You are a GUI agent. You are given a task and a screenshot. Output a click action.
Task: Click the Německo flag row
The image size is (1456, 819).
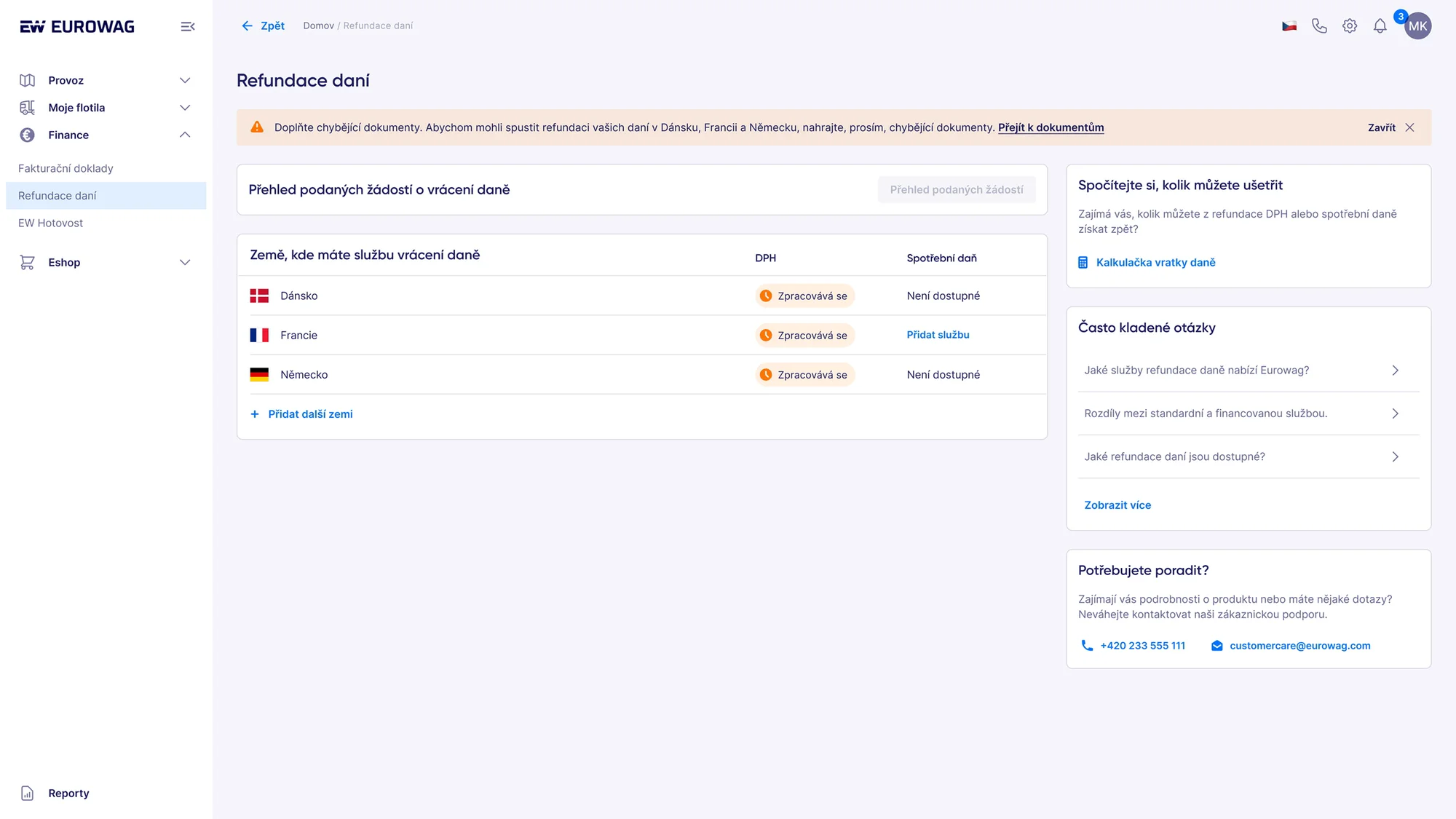[641, 375]
